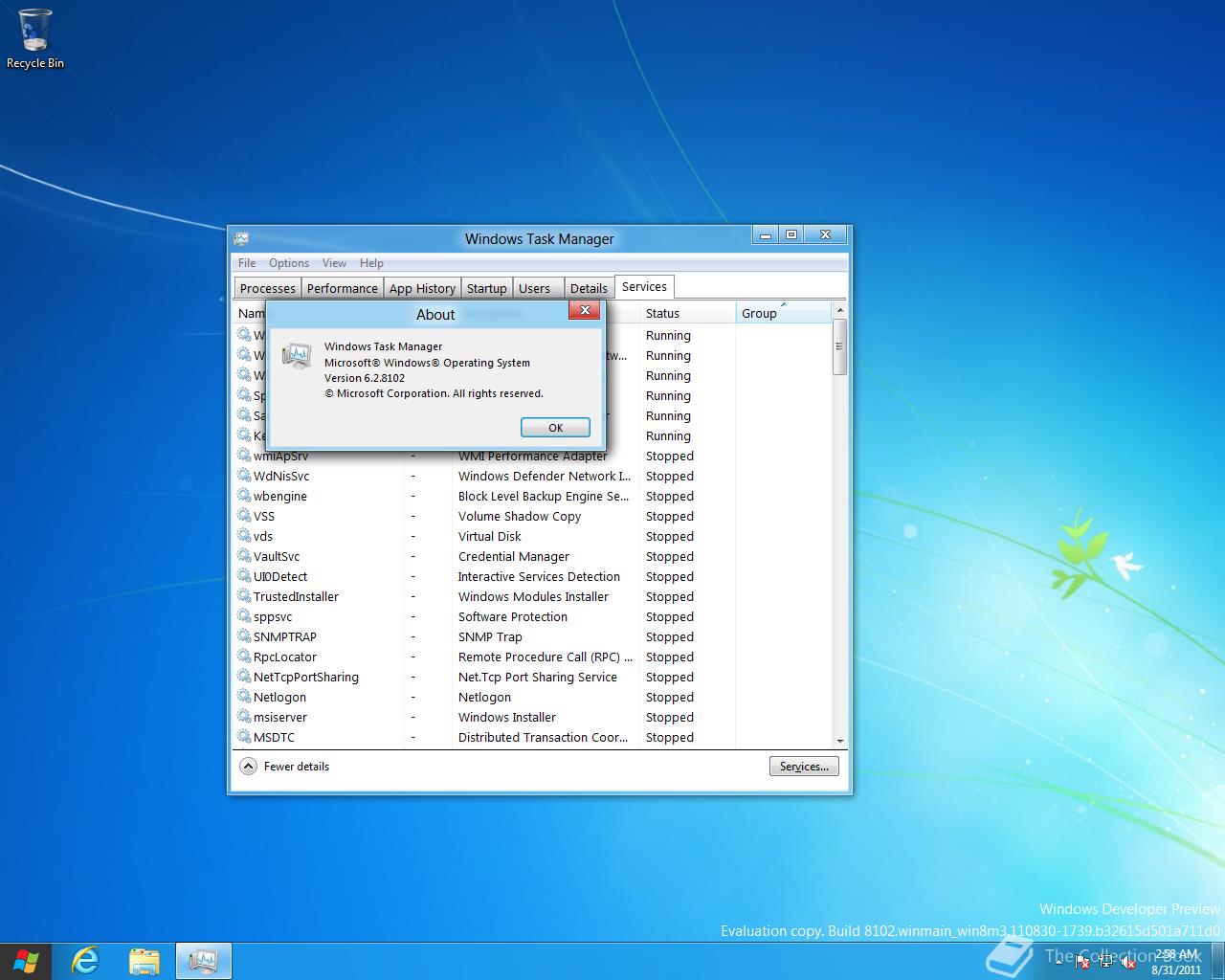Click the services list scroll down arrow
Screen dimensions: 1225x980
[x=840, y=741]
